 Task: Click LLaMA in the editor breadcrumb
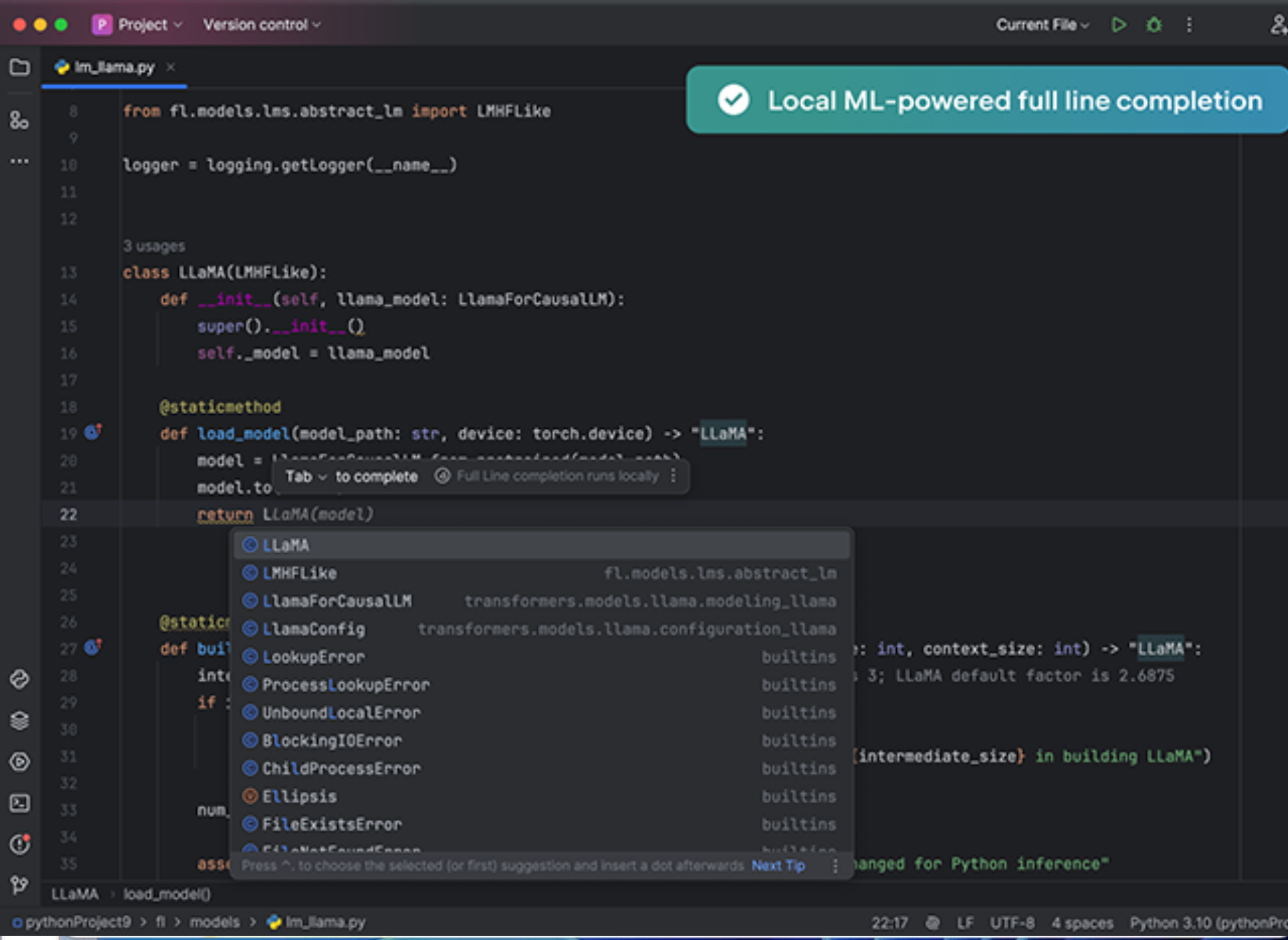click(x=75, y=894)
